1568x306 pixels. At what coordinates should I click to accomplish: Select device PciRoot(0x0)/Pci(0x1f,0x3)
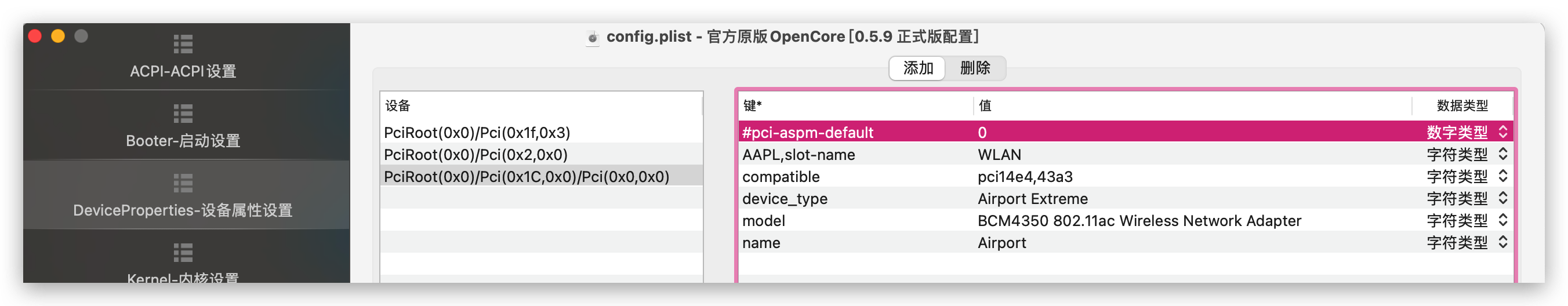click(x=541, y=132)
